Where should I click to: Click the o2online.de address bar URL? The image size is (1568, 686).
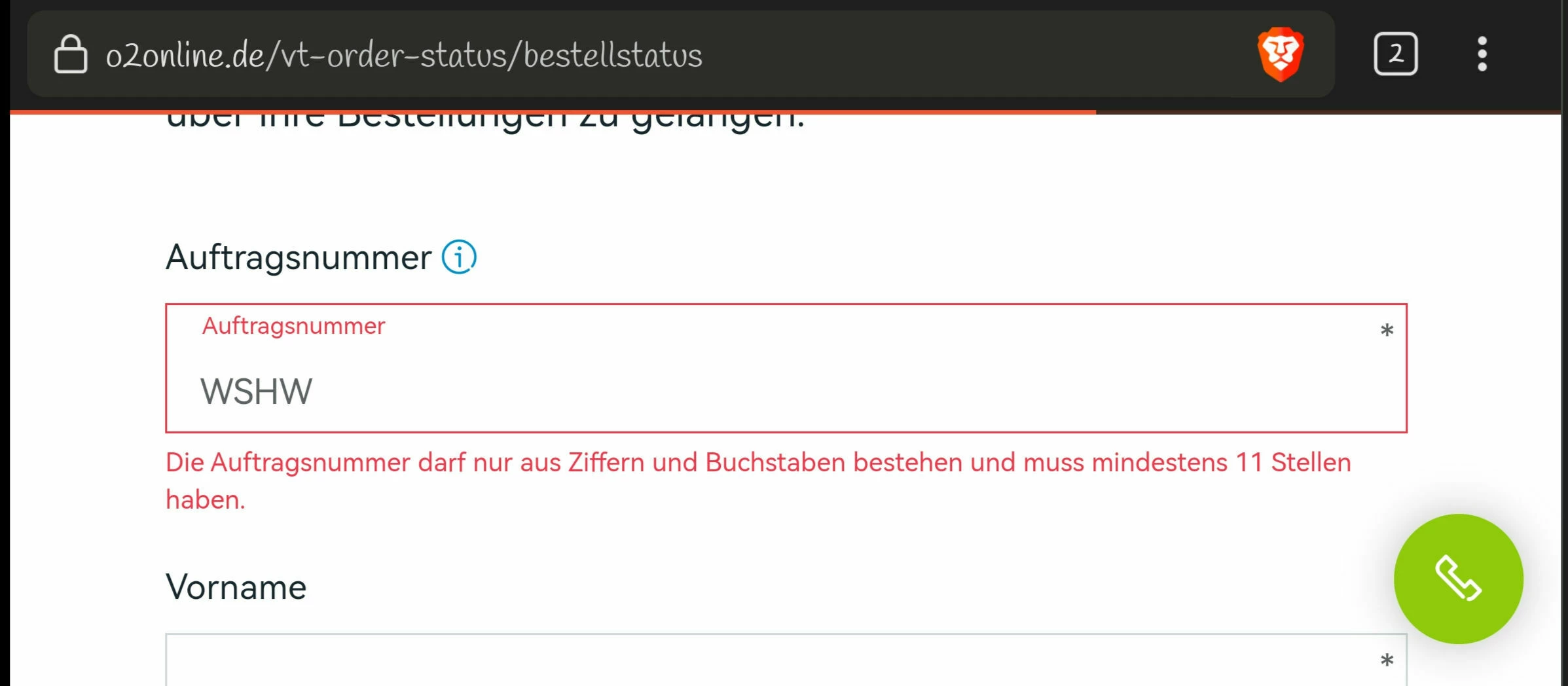[404, 55]
